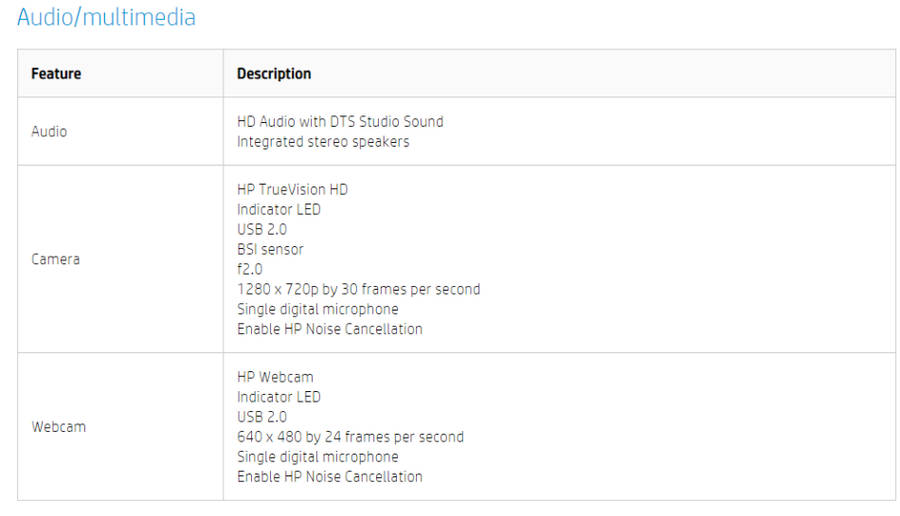Click the f2.0 aperture text
The width and height of the screenshot is (900, 516).
click(250, 269)
